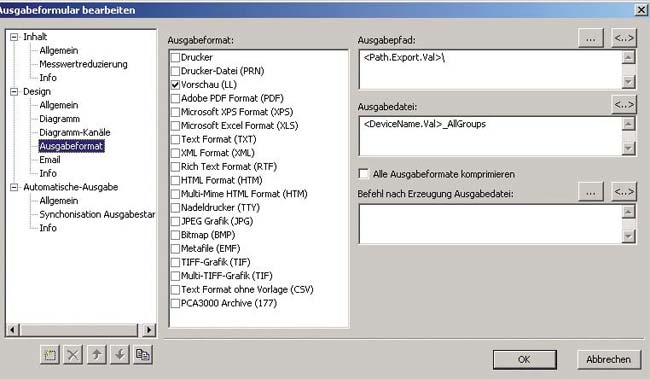The width and height of the screenshot is (650, 379).
Task: Enable Nadeldrucker (TTY) output
Action: tap(175, 208)
